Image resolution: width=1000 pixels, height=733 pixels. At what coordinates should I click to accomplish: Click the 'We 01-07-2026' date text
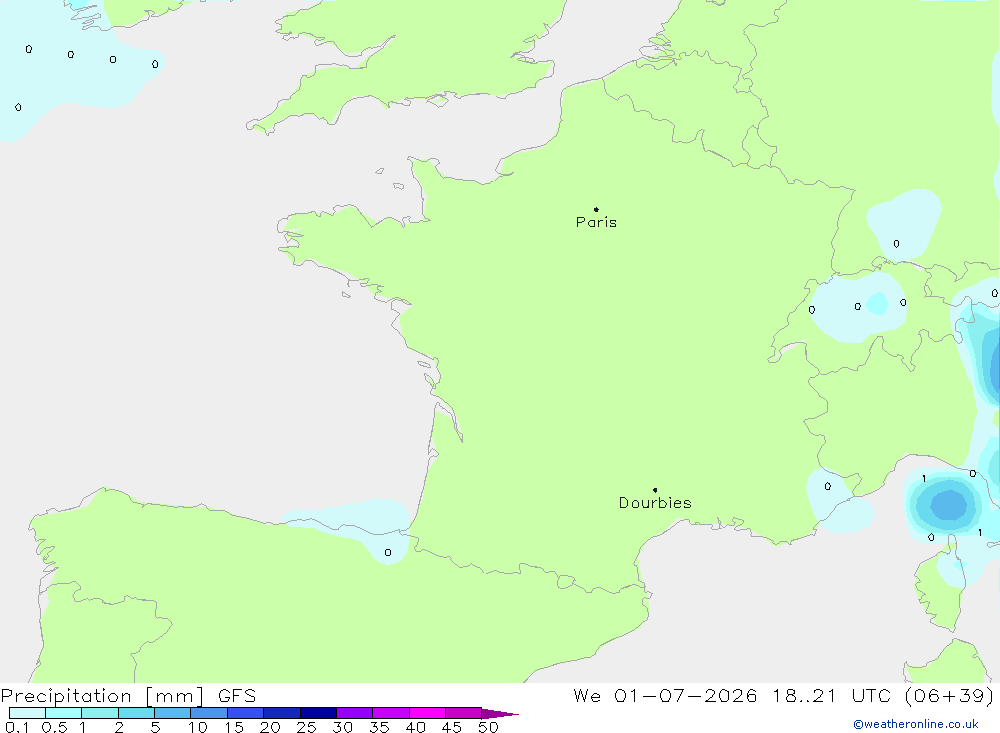665,695
